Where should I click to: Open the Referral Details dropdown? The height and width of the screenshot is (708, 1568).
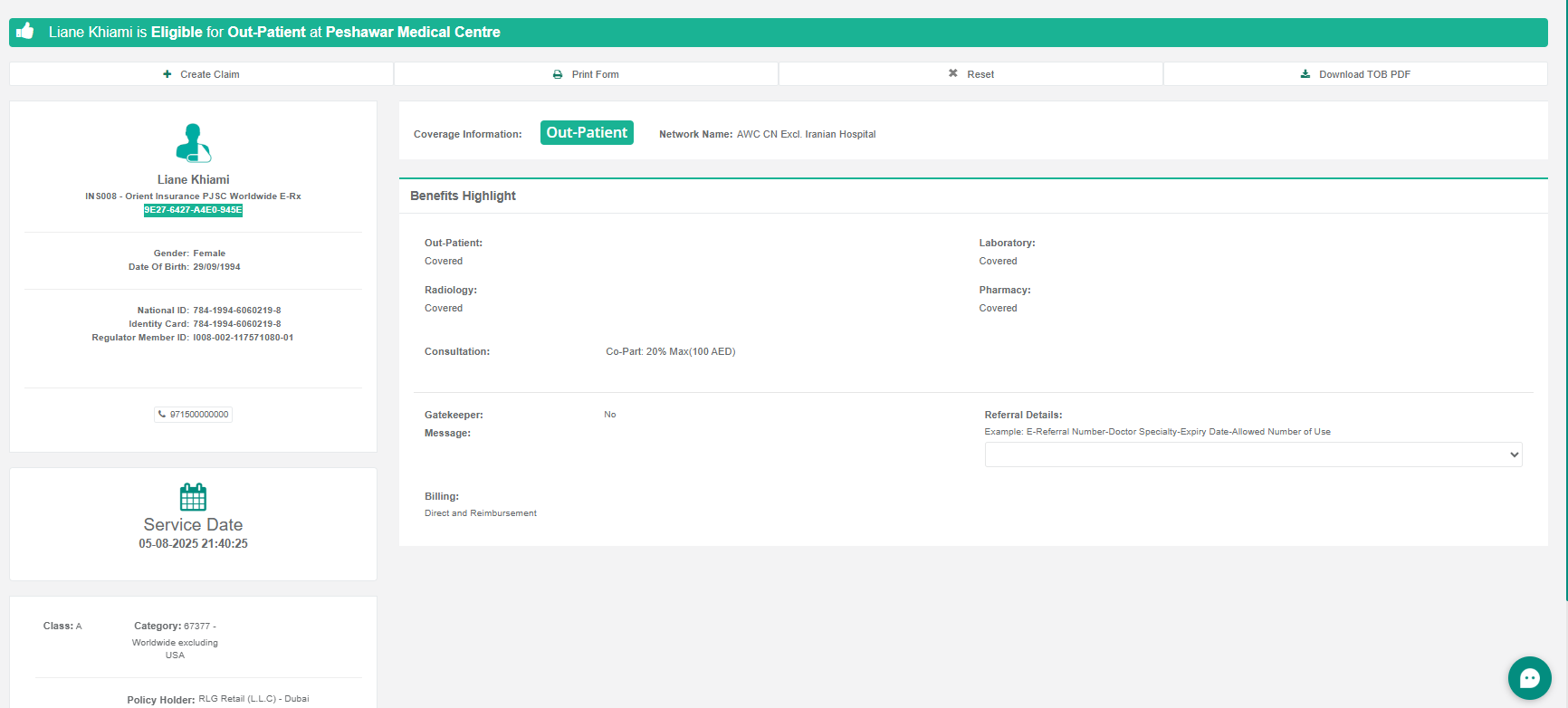(1253, 454)
